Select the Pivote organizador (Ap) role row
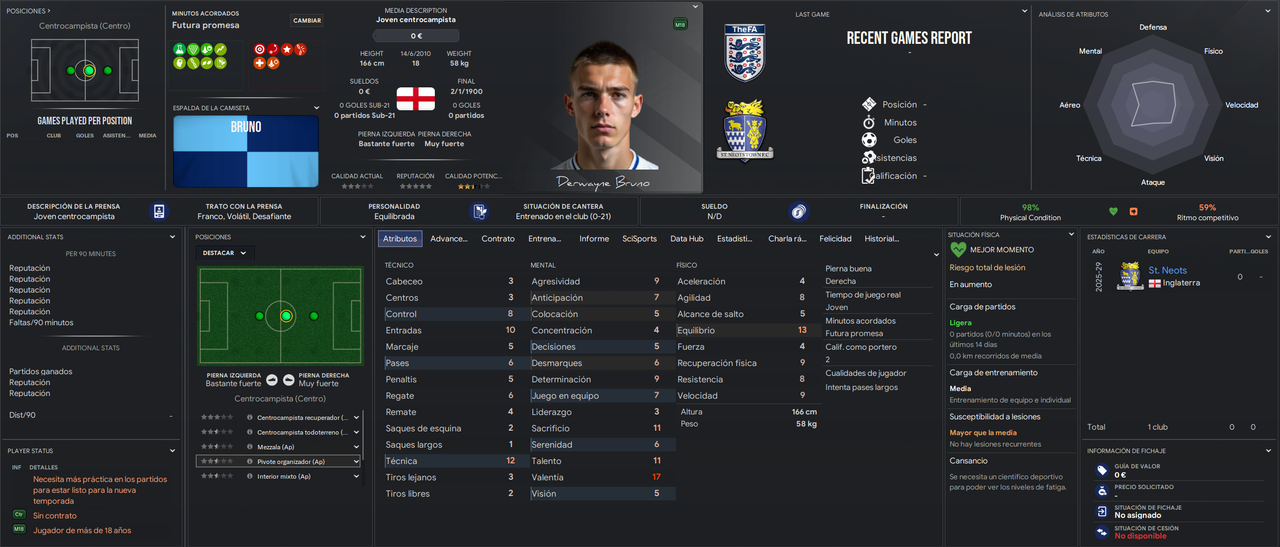Image resolution: width=1280 pixels, height=547 pixels. 278,462
